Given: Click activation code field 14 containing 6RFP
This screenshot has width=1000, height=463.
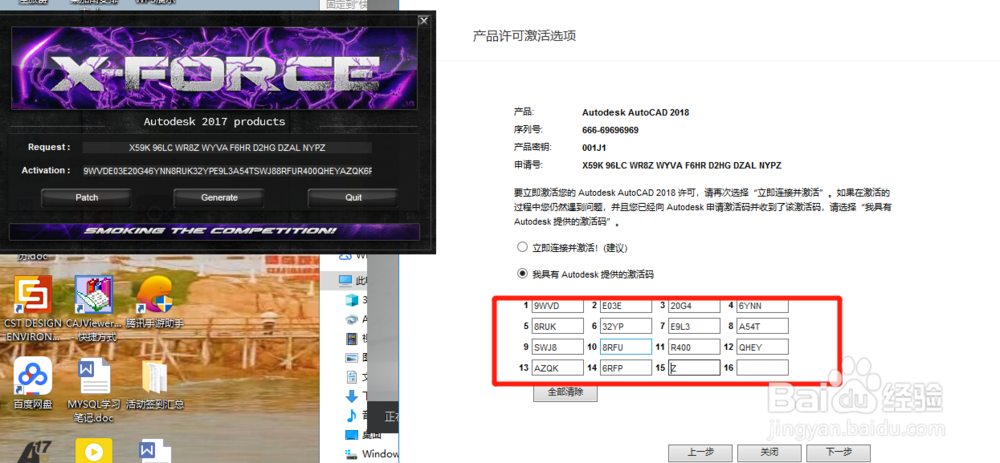Looking at the screenshot, I should [626, 367].
